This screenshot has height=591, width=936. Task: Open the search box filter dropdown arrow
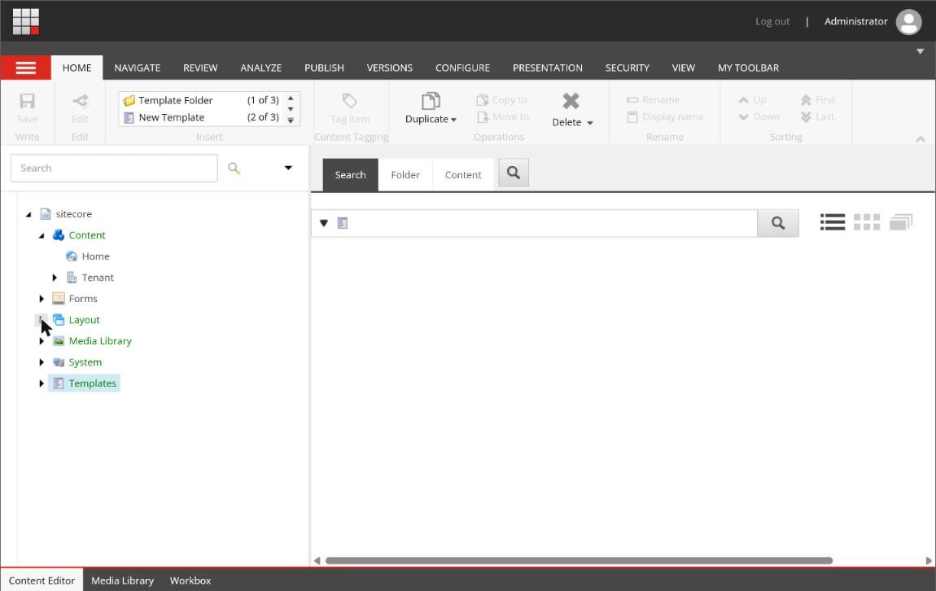pyautogui.click(x=324, y=223)
